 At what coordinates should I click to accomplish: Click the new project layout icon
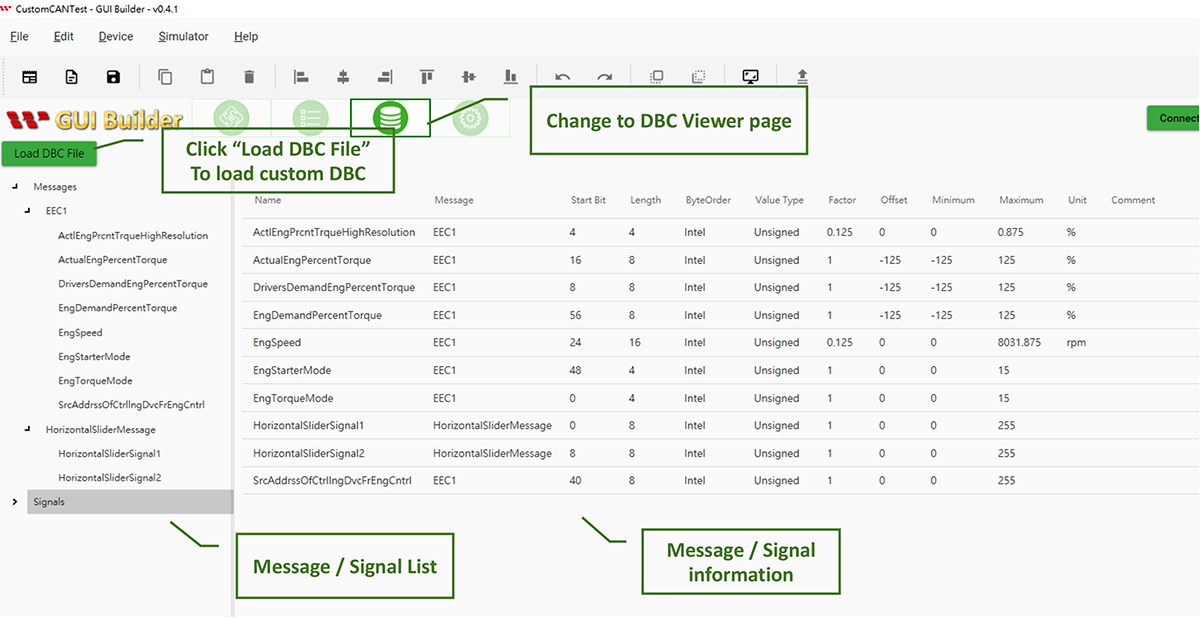tap(30, 77)
